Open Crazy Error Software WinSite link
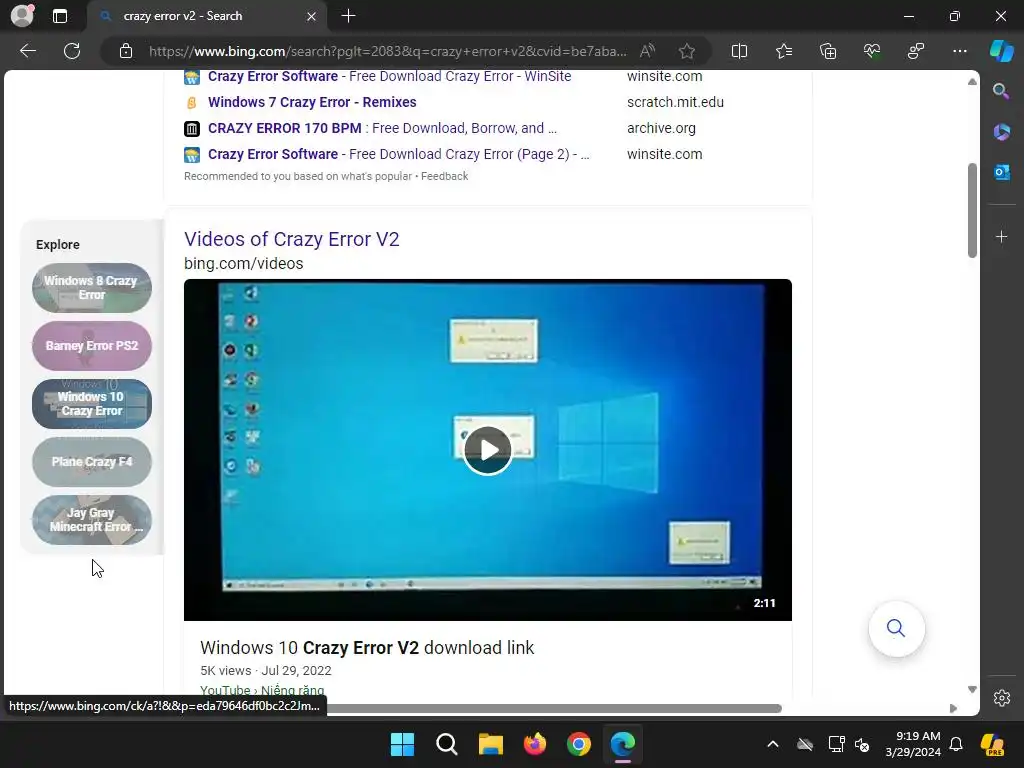Image resolution: width=1024 pixels, height=768 pixels. pos(389,76)
